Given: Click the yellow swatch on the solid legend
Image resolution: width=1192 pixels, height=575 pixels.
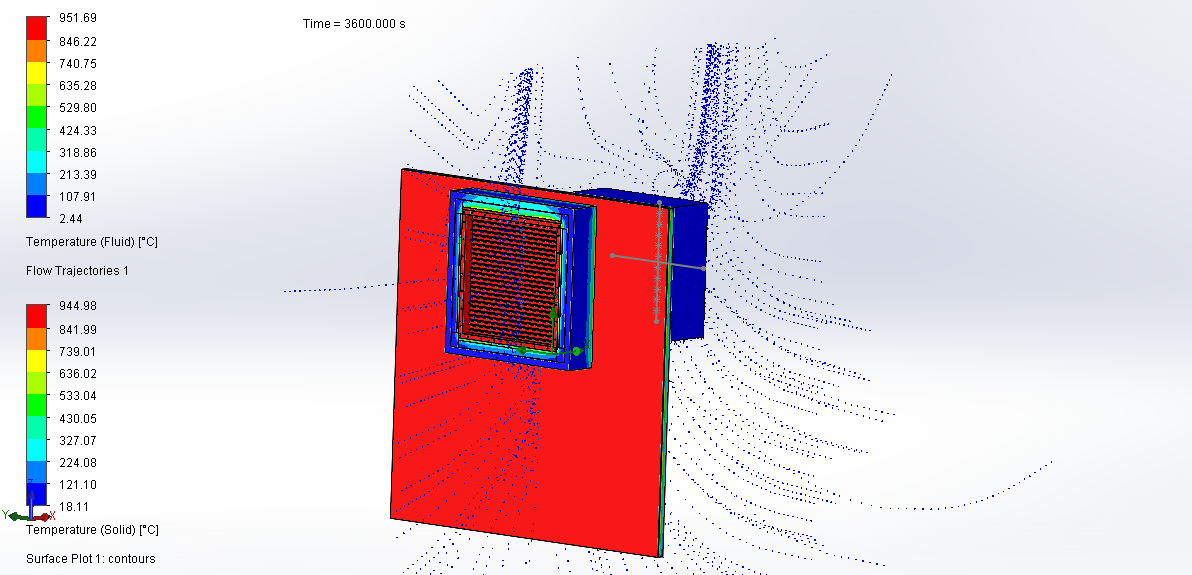Looking at the screenshot, I should tap(37, 359).
